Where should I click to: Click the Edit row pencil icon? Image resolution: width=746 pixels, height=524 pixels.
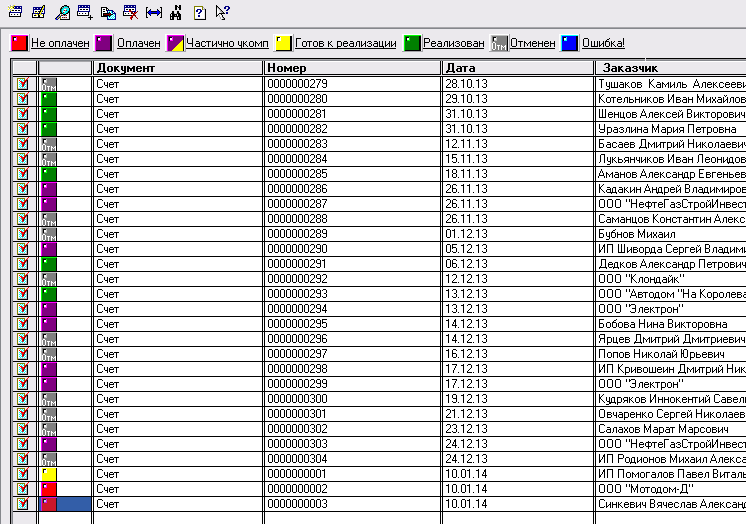click(x=39, y=12)
